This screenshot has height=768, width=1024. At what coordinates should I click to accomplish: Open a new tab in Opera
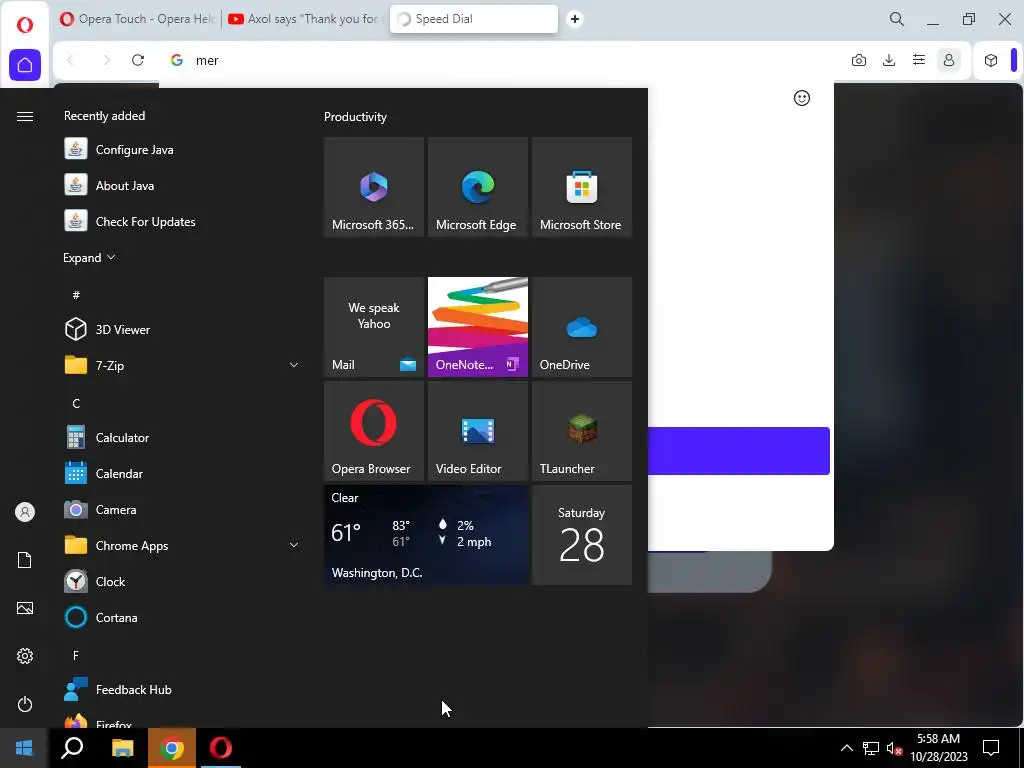pyautogui.click(x=575, y=19)
